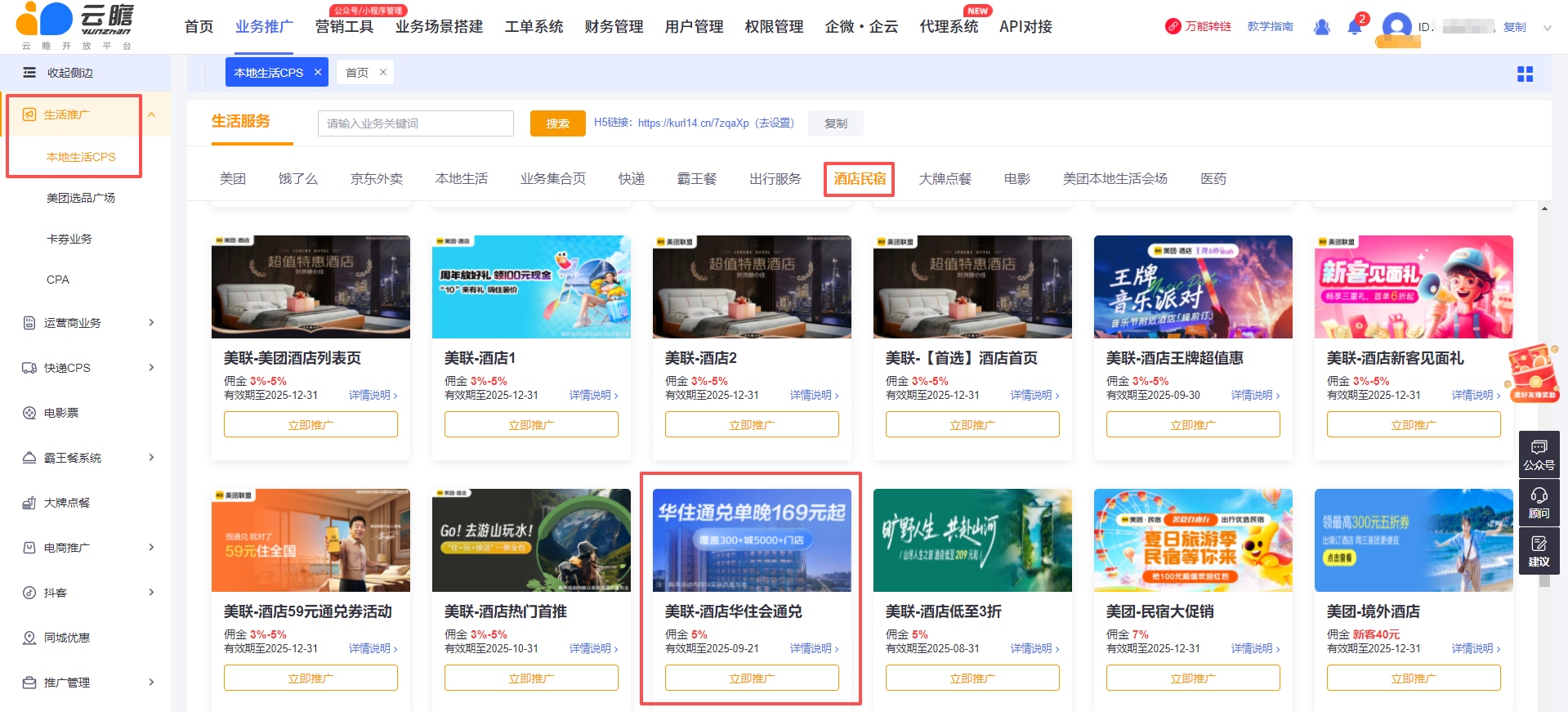Click the profile avatar icon
The height and width of the screenshot is (712, 1568).
pos(1396,27)
